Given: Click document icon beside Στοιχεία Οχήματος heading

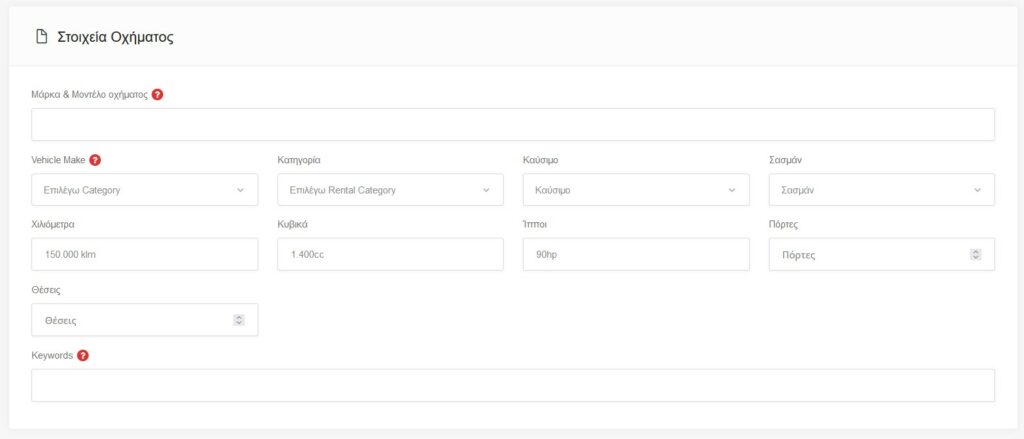Looking at the screenshot, I should (41, 37).
